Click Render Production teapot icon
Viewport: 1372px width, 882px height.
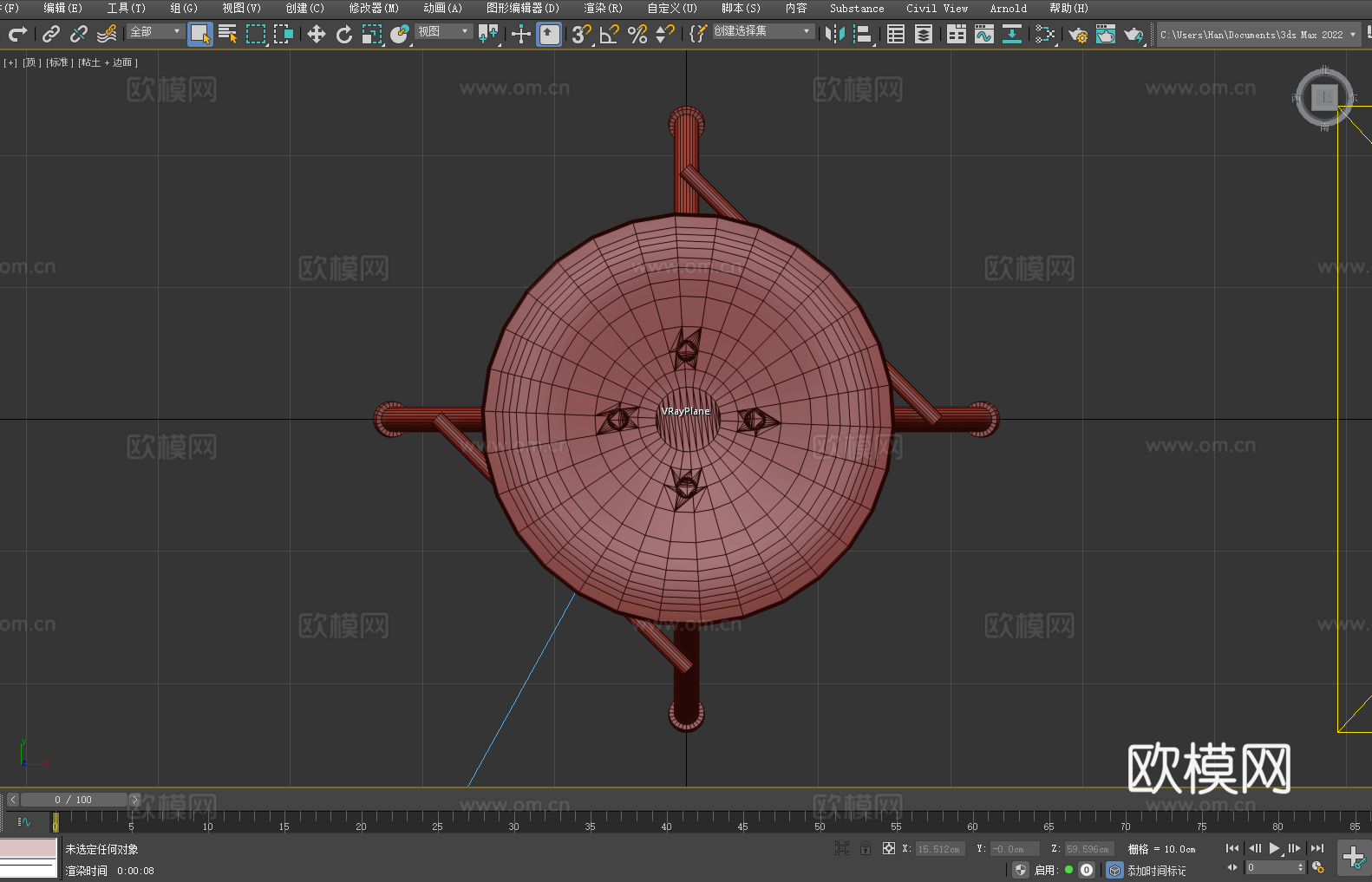1134,34
